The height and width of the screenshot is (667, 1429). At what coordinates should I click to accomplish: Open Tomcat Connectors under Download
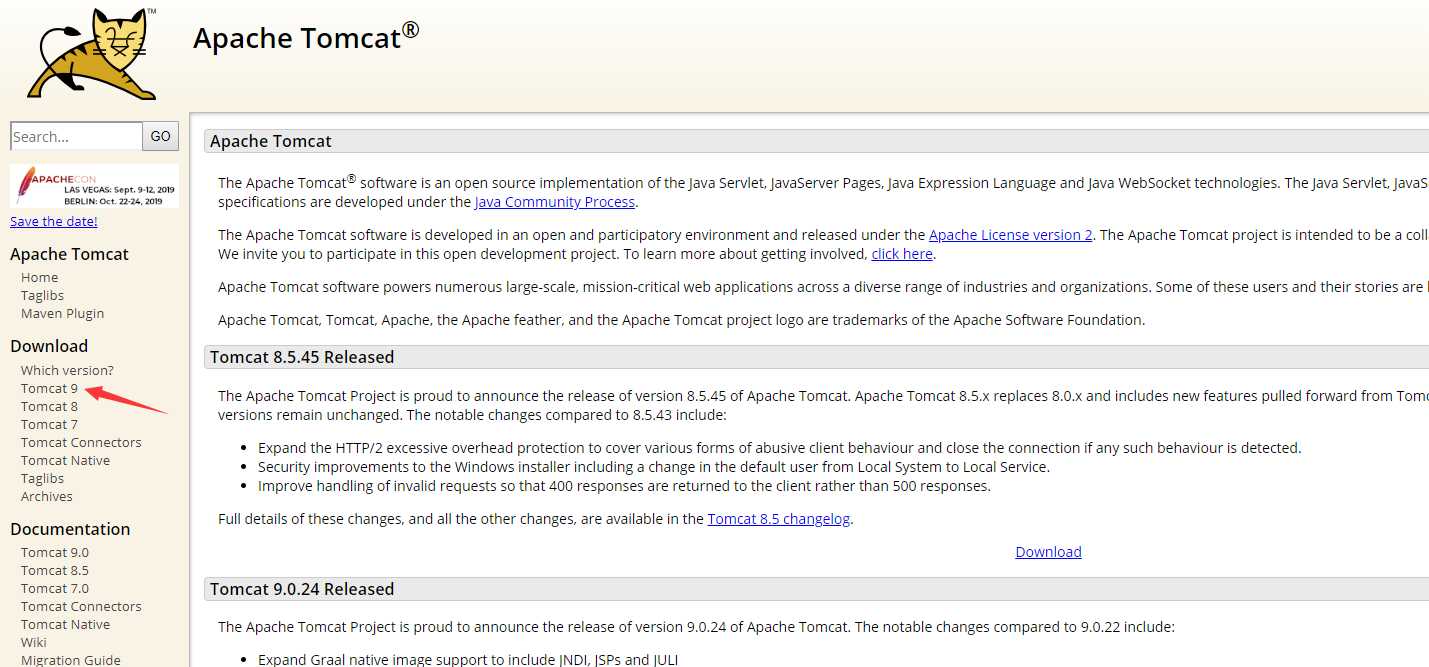(x=81, y=442)
